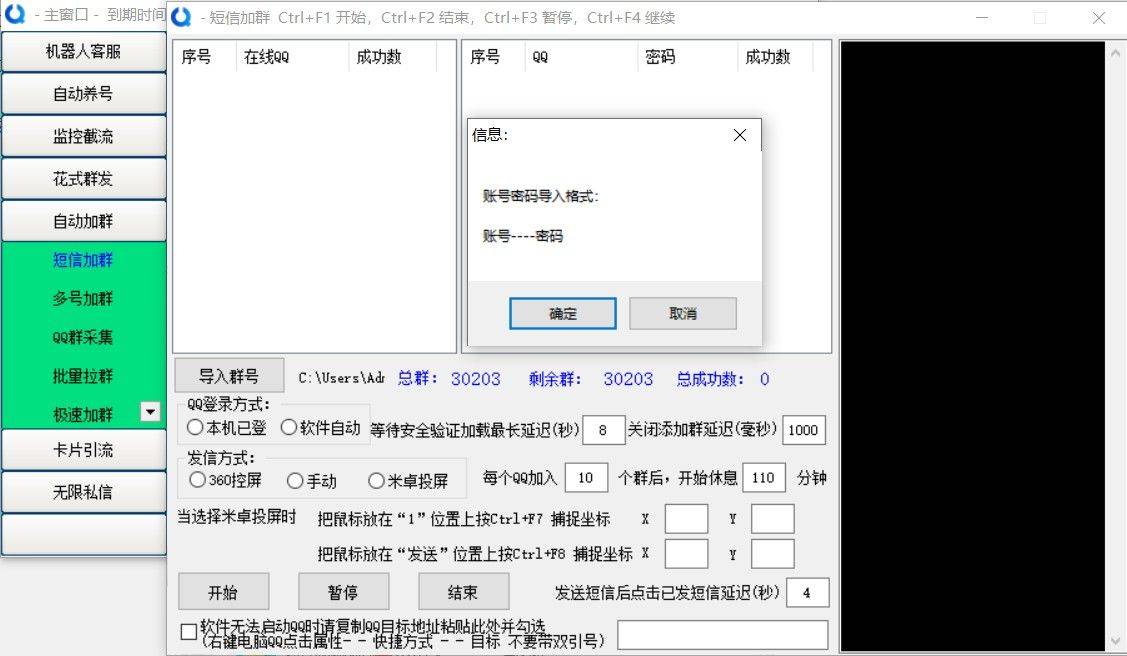The width and height of the screenshot is (1127, 656).
Task: Click the 暂停 button
Action: coord(344,592)
